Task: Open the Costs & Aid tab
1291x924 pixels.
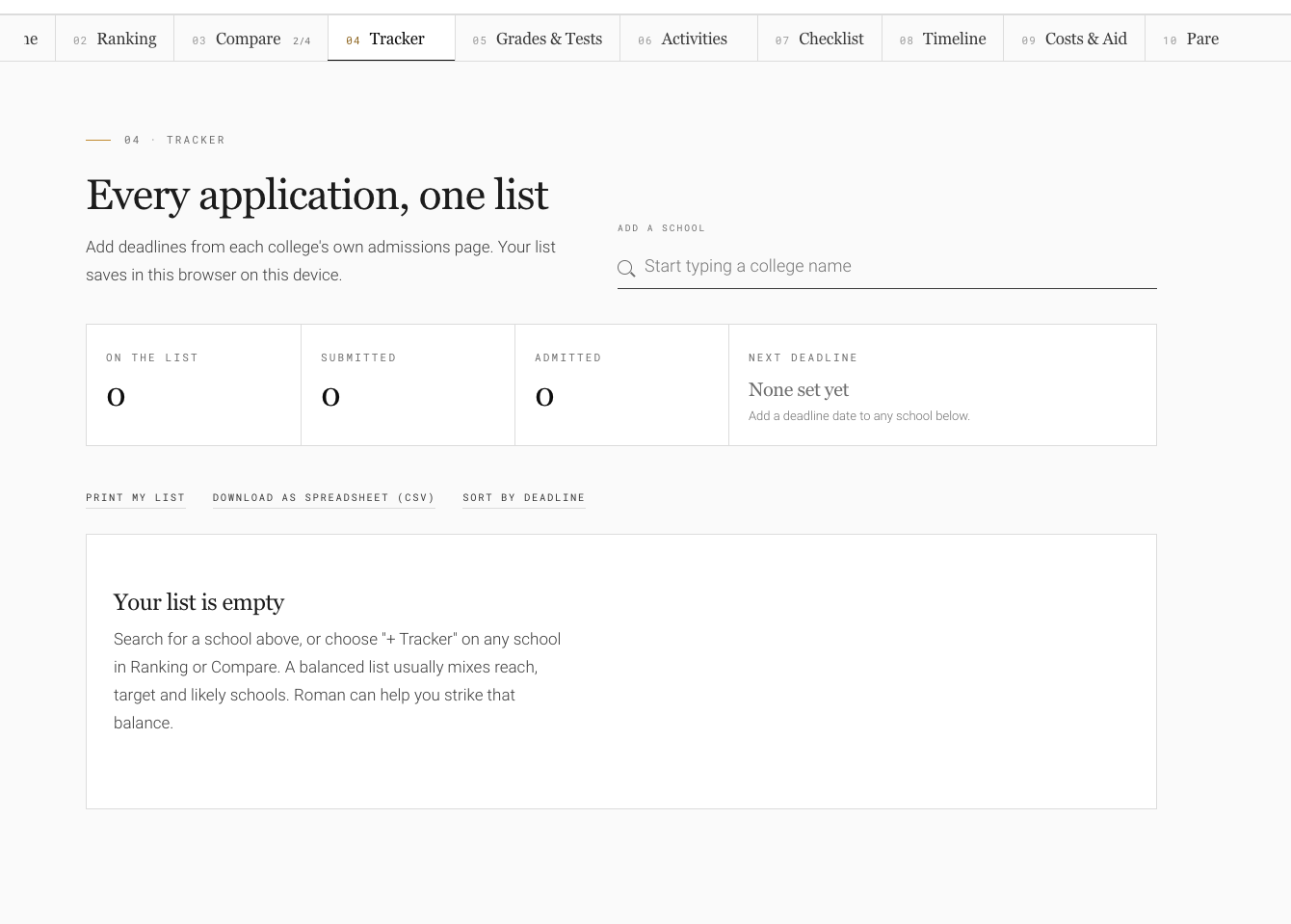Action: coord(1074,39)
